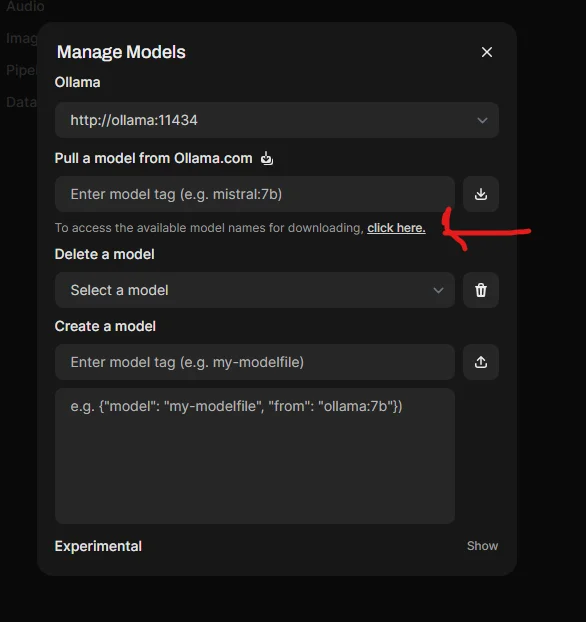Click the chevron in the Ollama URL box
Image resolution: width=586 pixels, height=622 pixels.
pyautogui.click(x=482, y=120)
